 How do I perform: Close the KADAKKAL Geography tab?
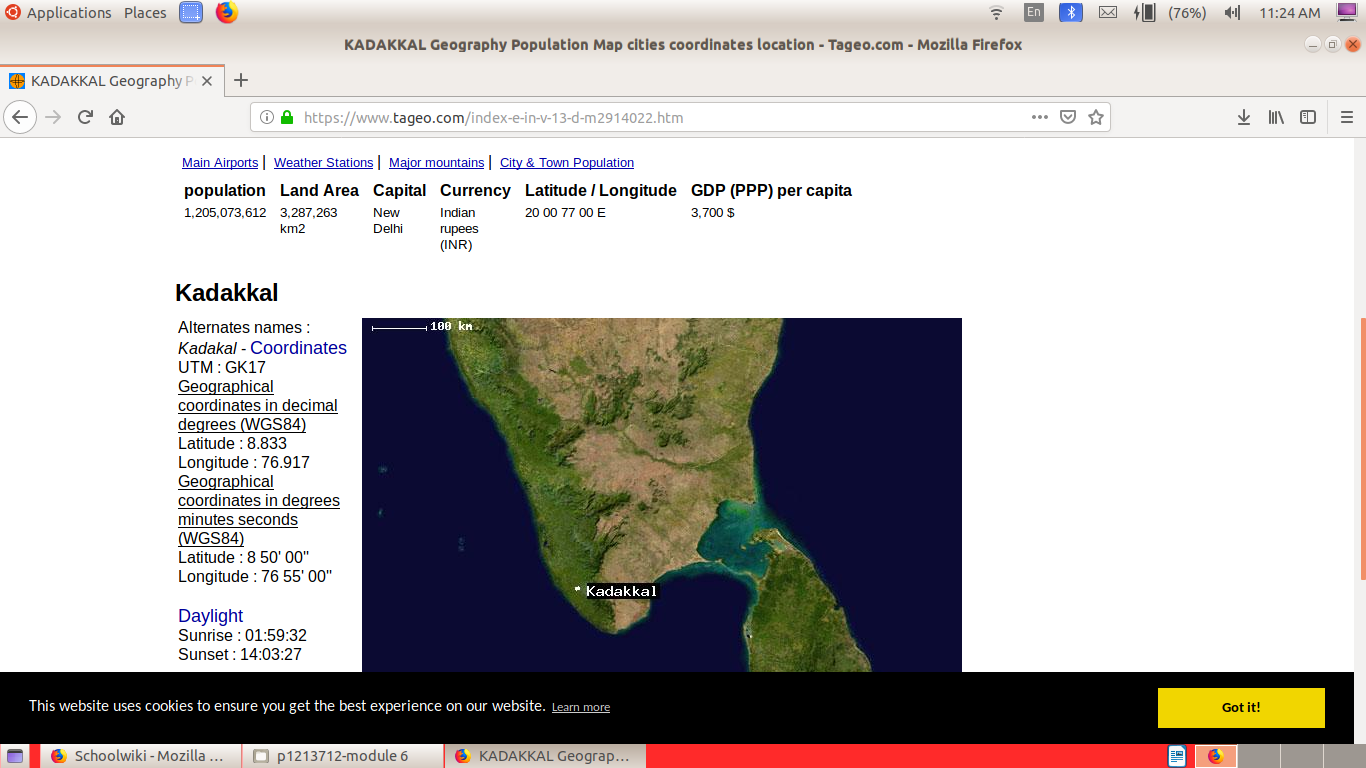(207, 81)
